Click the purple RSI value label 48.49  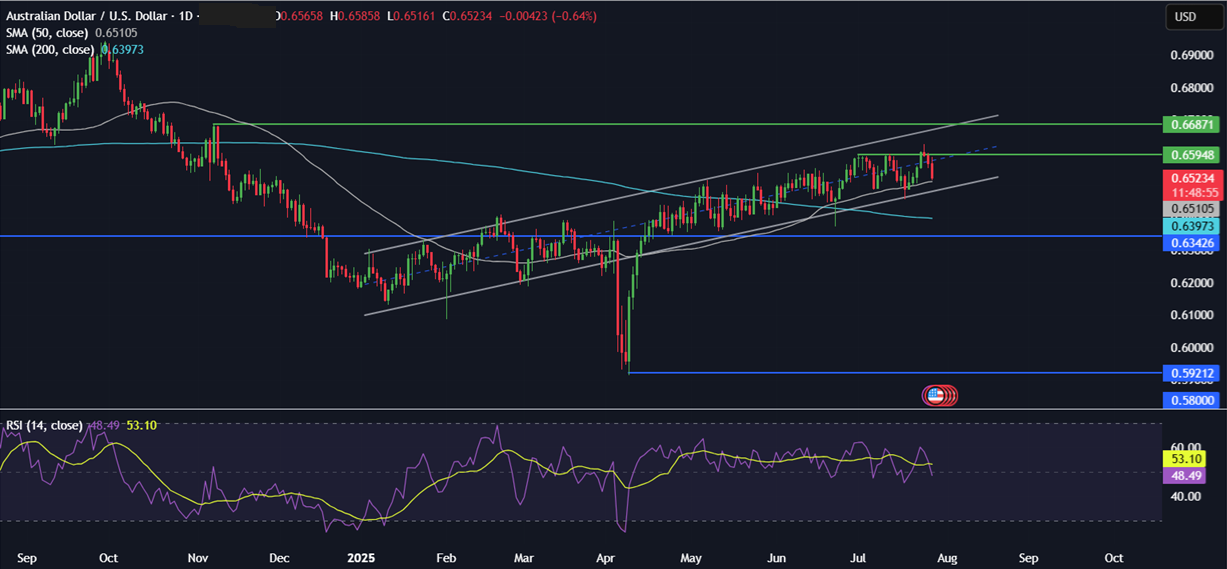1185,476
